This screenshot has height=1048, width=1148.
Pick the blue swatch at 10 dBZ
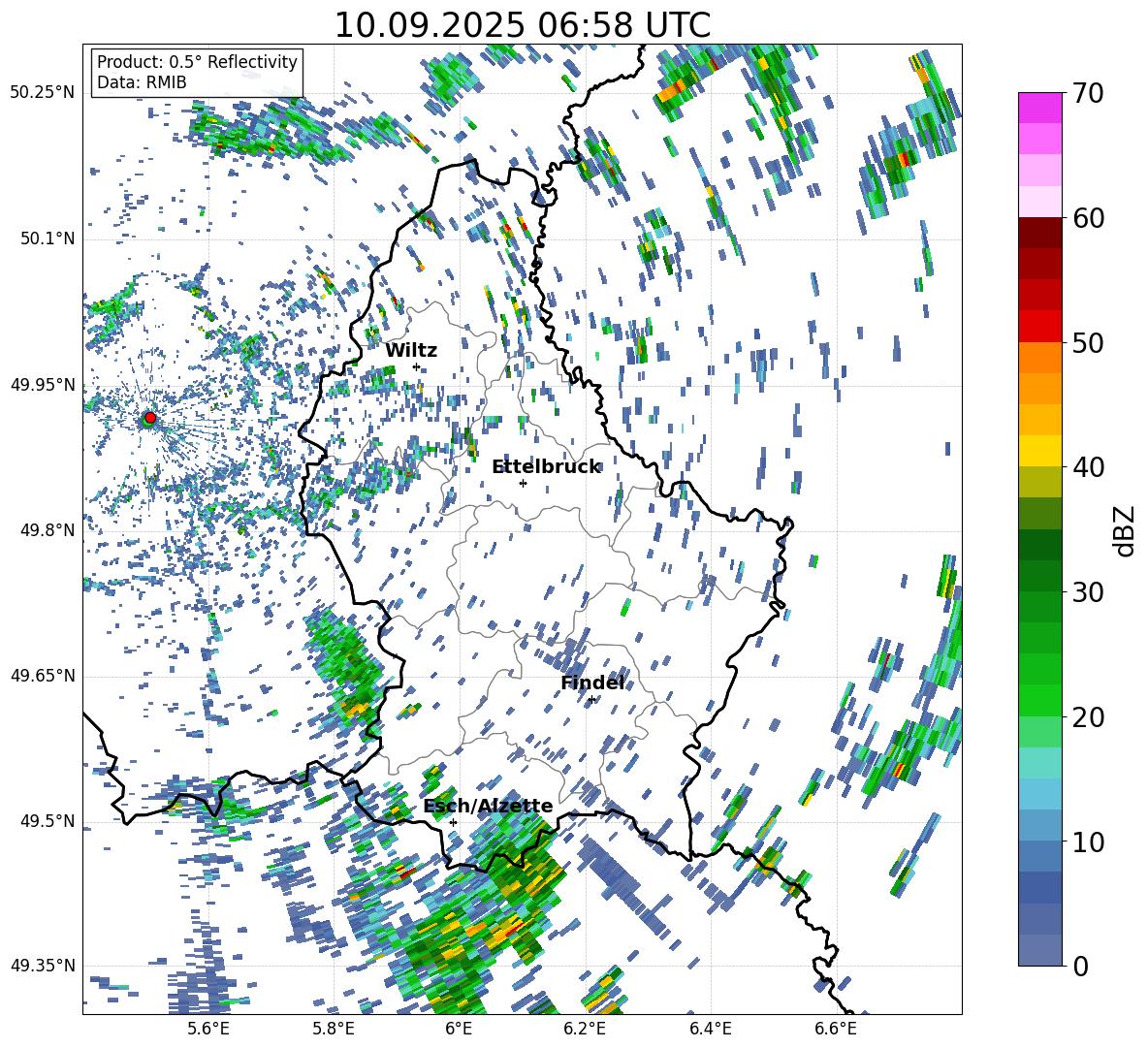(x=1039, y=856)
